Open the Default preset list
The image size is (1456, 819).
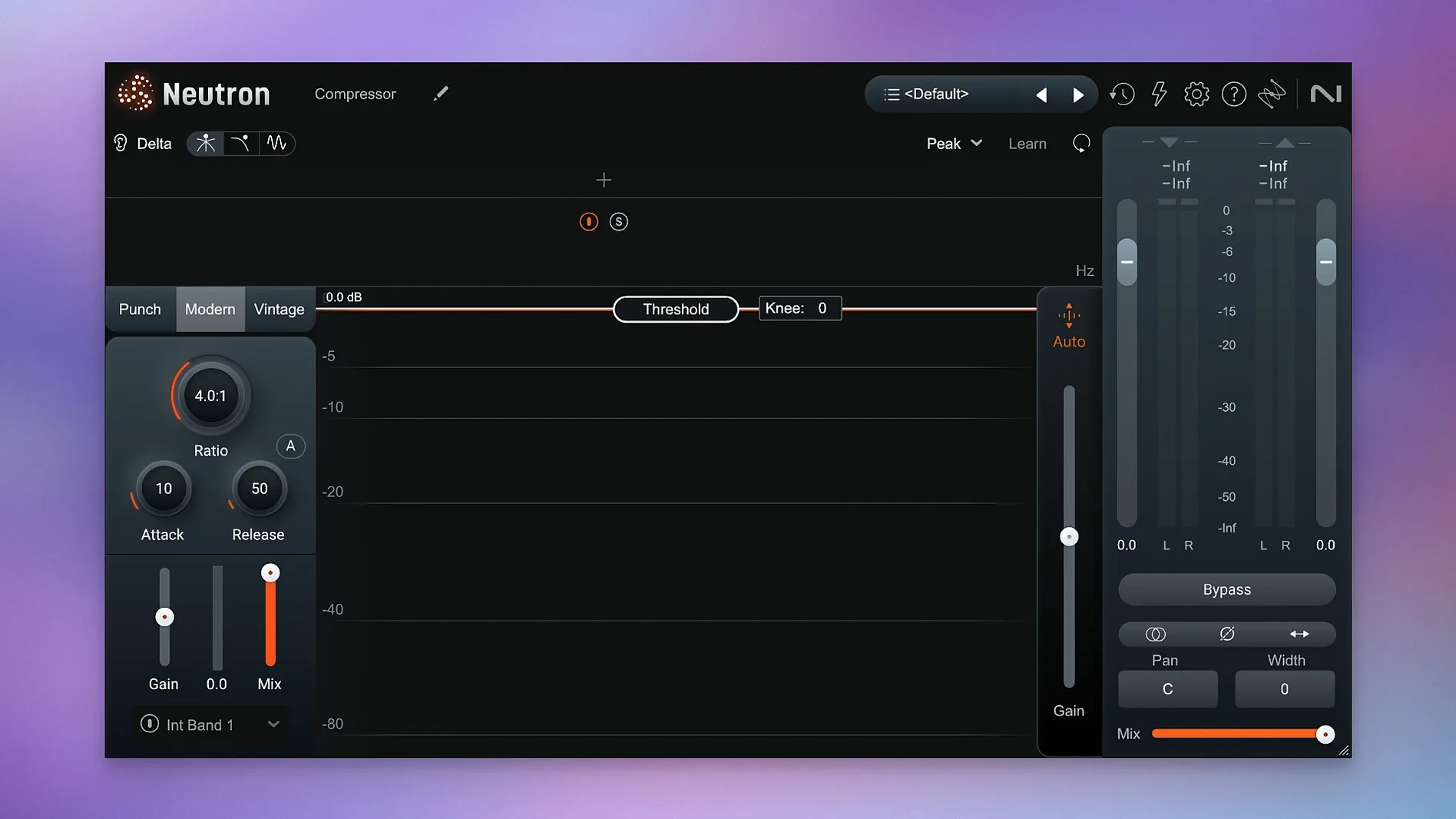[926, 94]
